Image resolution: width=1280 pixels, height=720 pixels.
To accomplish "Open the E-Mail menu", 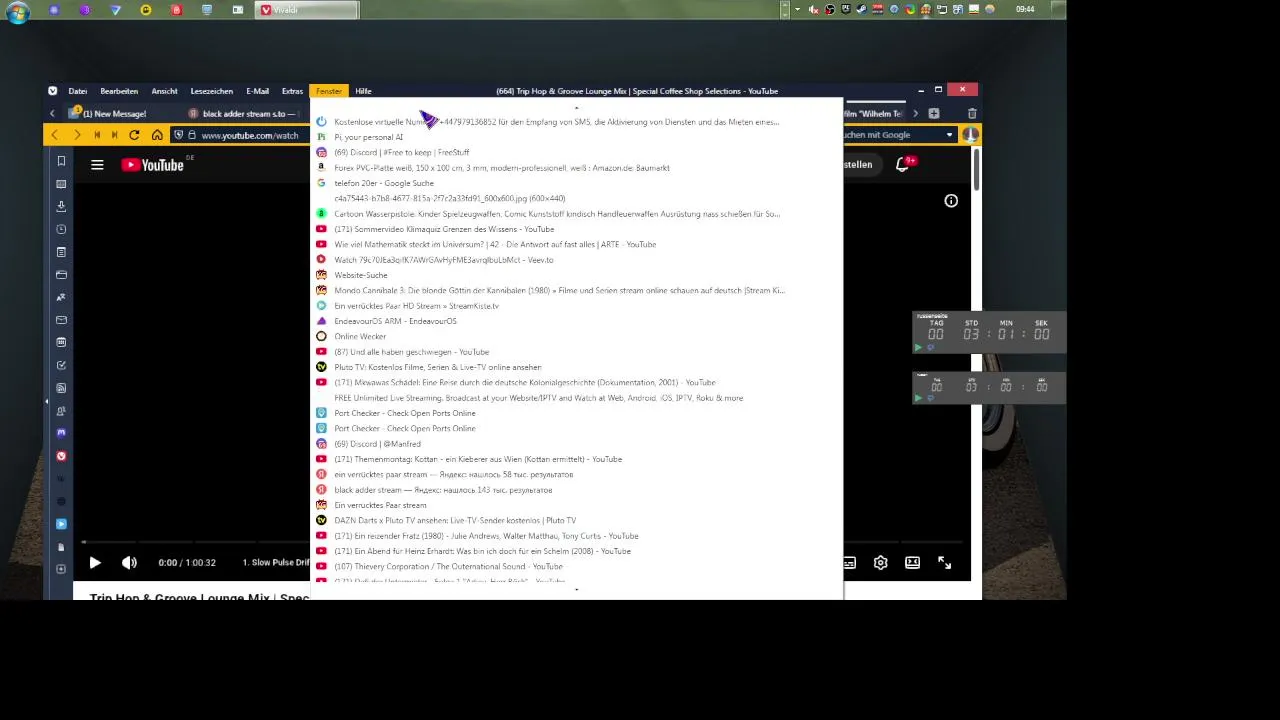I will 257,91.
